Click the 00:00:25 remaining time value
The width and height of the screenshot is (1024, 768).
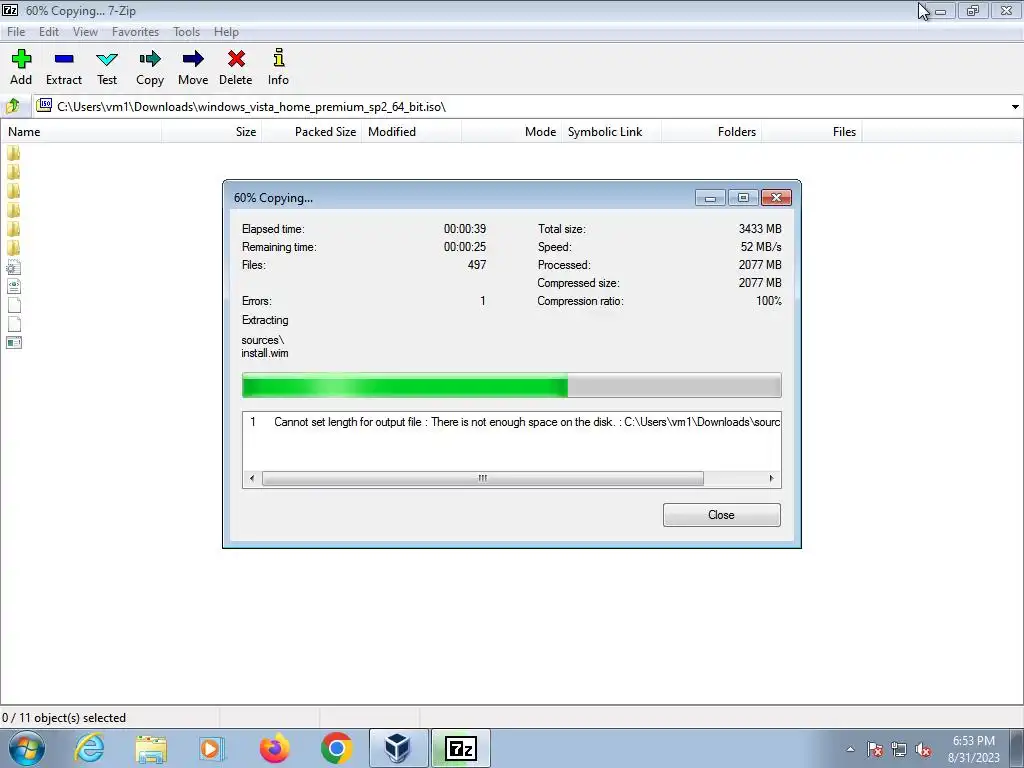[x=465, y=247]
